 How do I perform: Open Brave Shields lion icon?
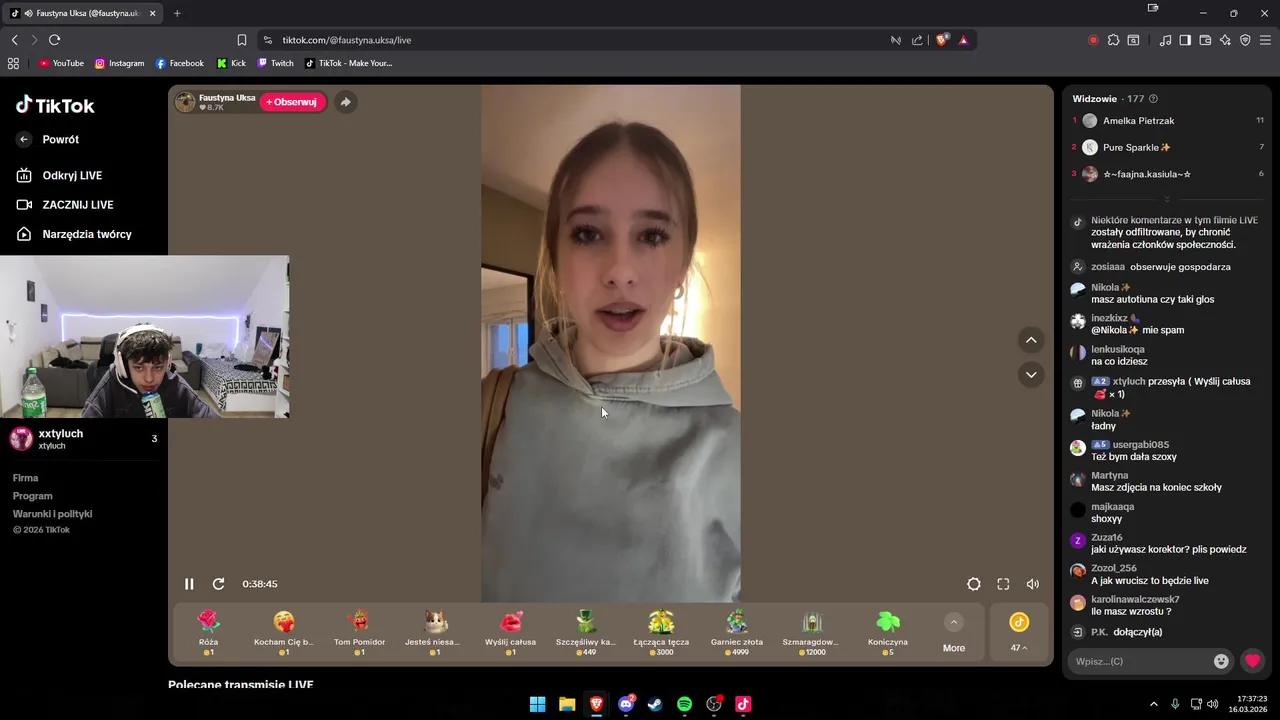(942, 40)
